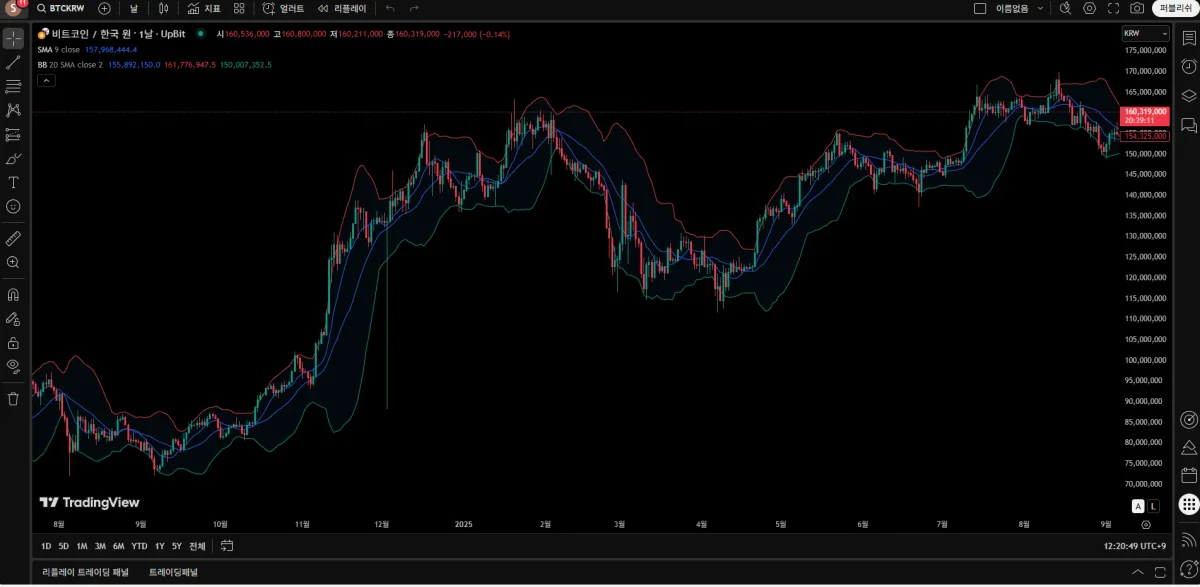Toggle visibility of all drawings eye icon
Screen dimensions: 1200x587
[13, 366]
